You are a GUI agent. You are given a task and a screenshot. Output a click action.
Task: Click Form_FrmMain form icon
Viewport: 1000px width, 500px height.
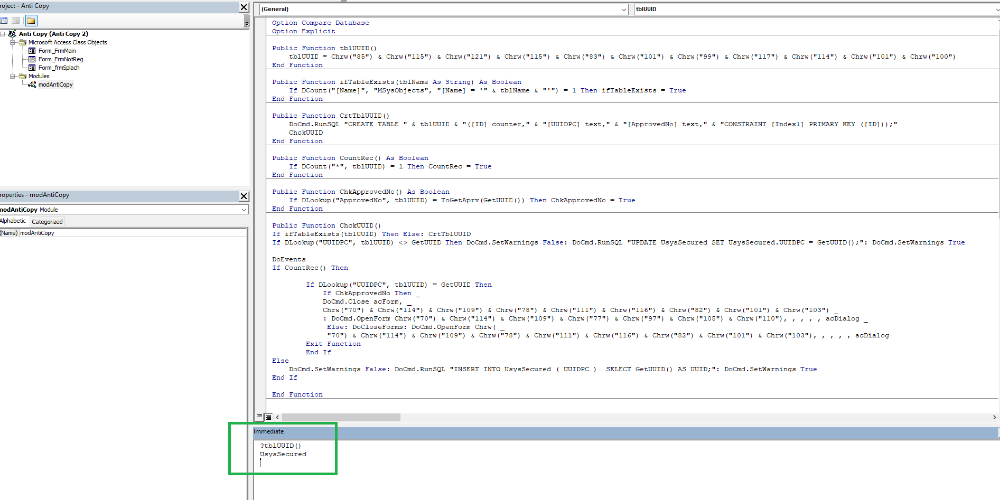click(33, 50)
